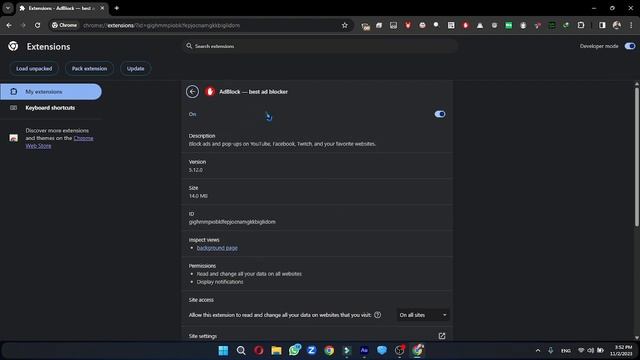This screenshot has height=360, width=640.
Task: Open a new browser tab
Action: point(117,8)
